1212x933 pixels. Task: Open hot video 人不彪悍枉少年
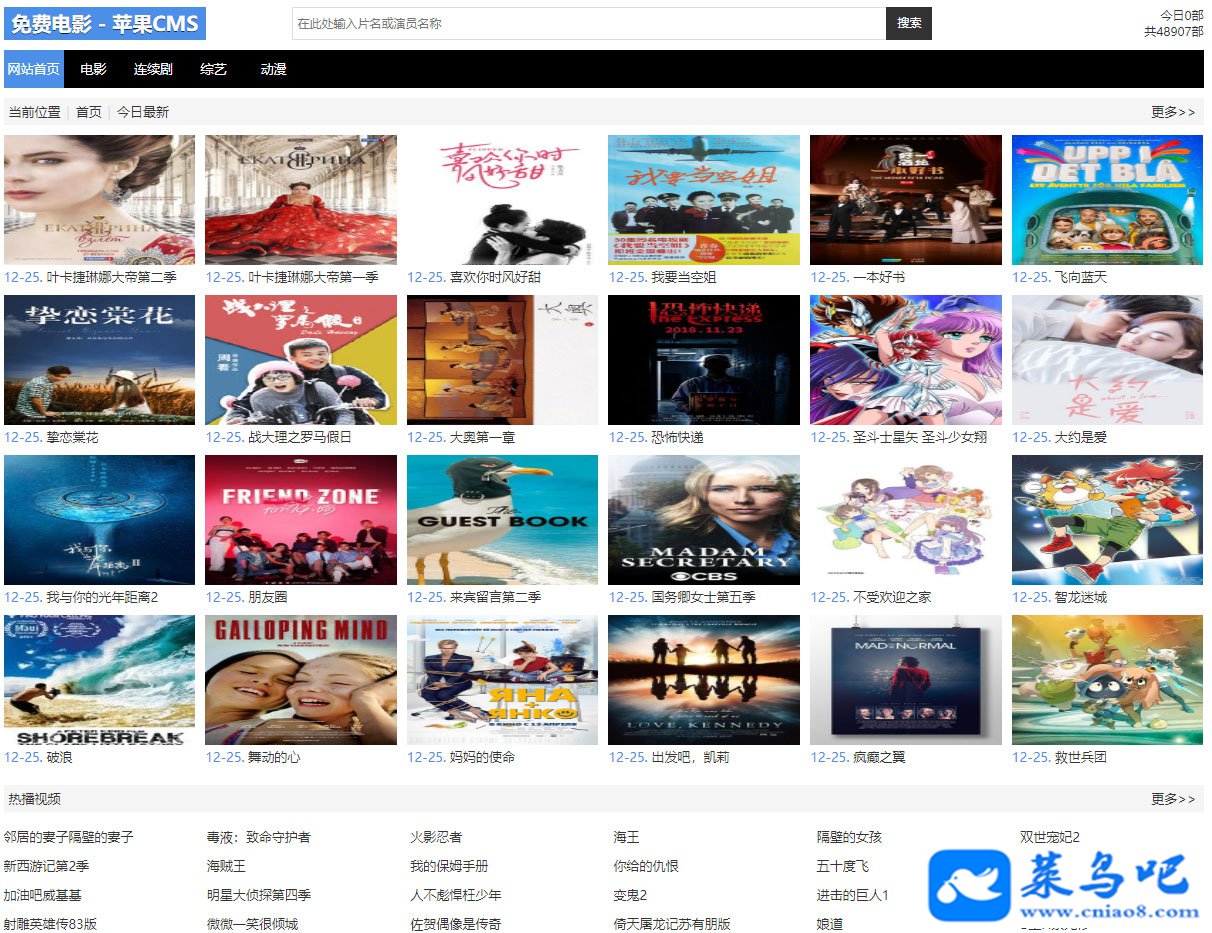pos(456,895)
